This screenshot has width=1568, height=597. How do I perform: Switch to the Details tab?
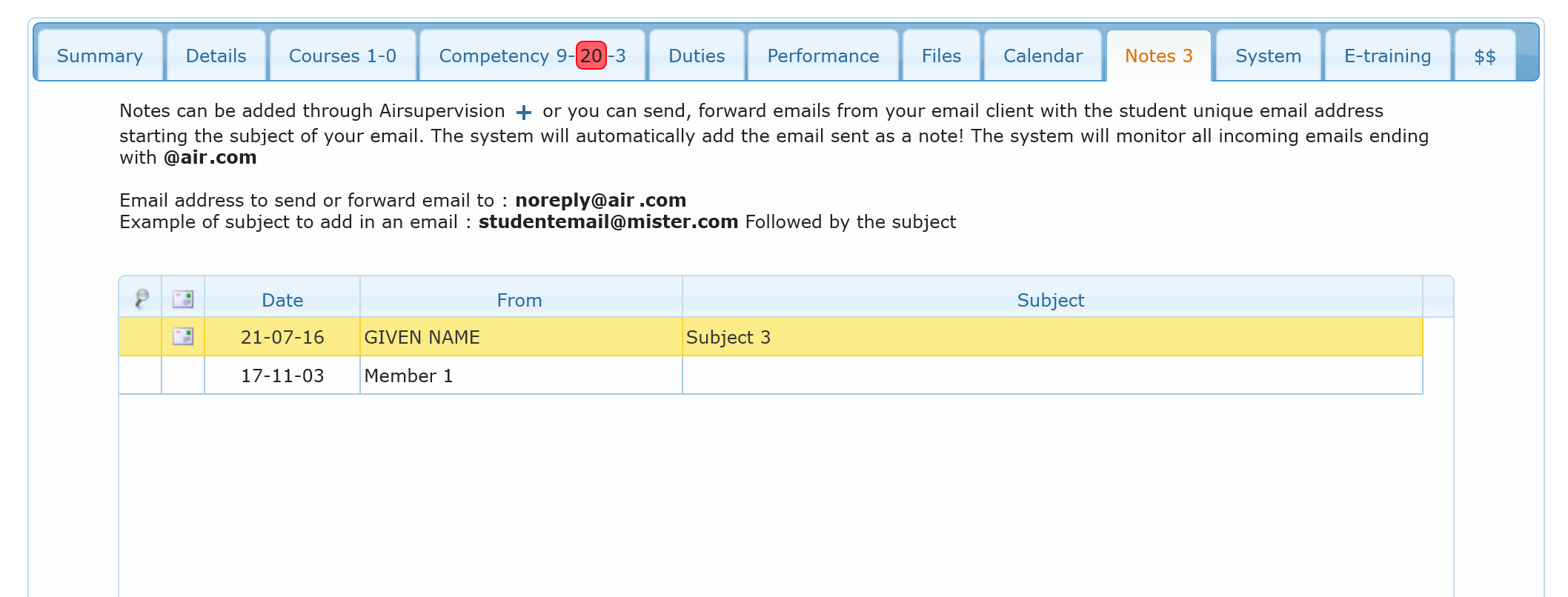[x=216, y=56]
